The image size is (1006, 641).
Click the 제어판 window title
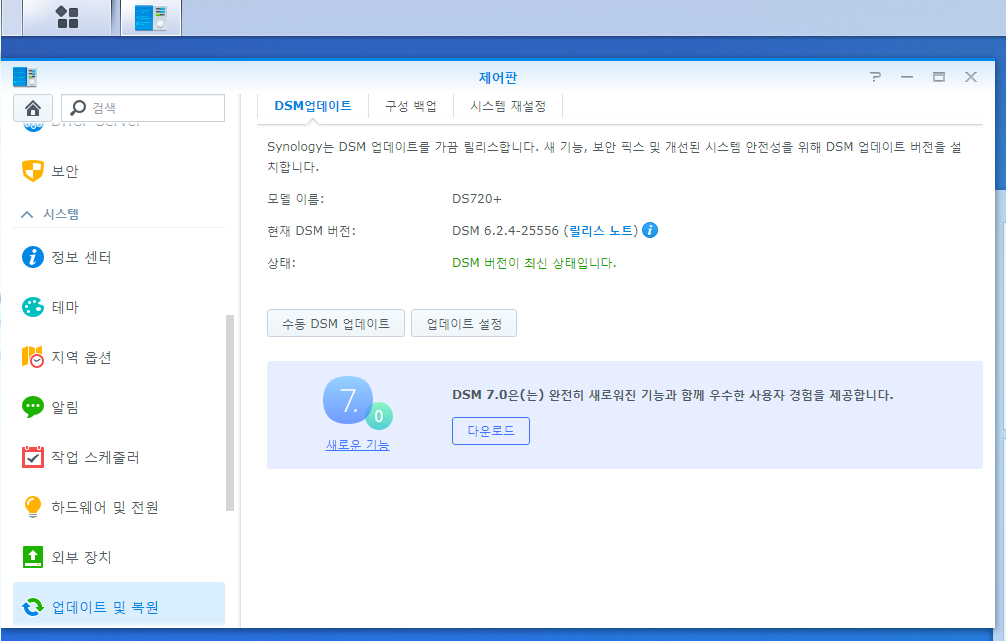(x=498, y=78)
